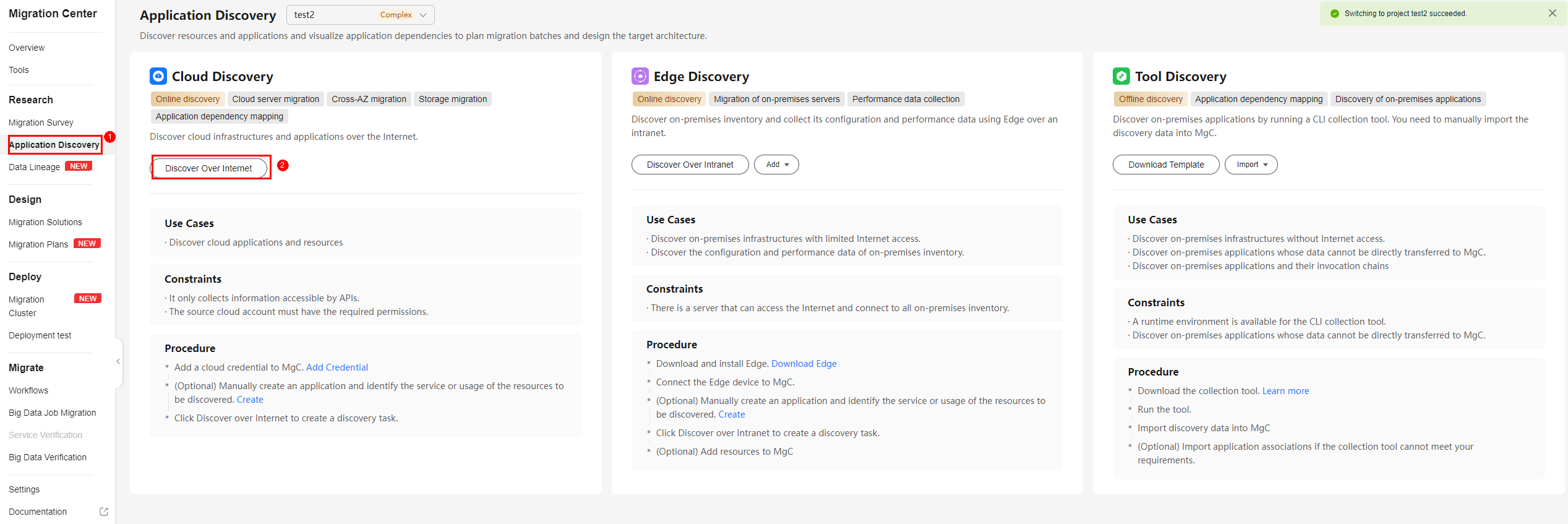The width and height of the screenshot is (1568, 524).
Task: Navigate to Workflows under Migrate
Action: (x=28, y=390)
